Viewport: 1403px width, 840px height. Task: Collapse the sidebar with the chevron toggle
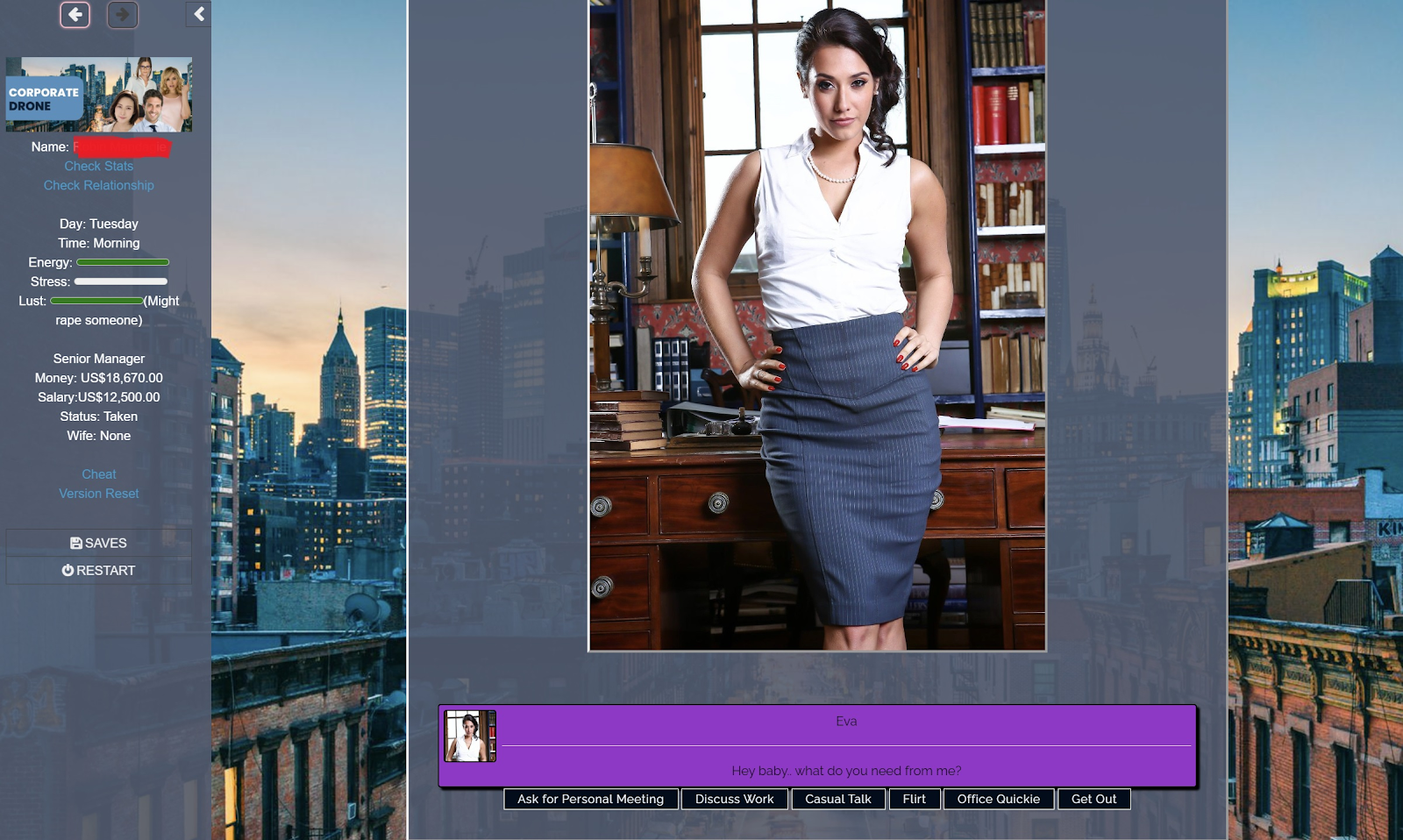pos(199,14)
